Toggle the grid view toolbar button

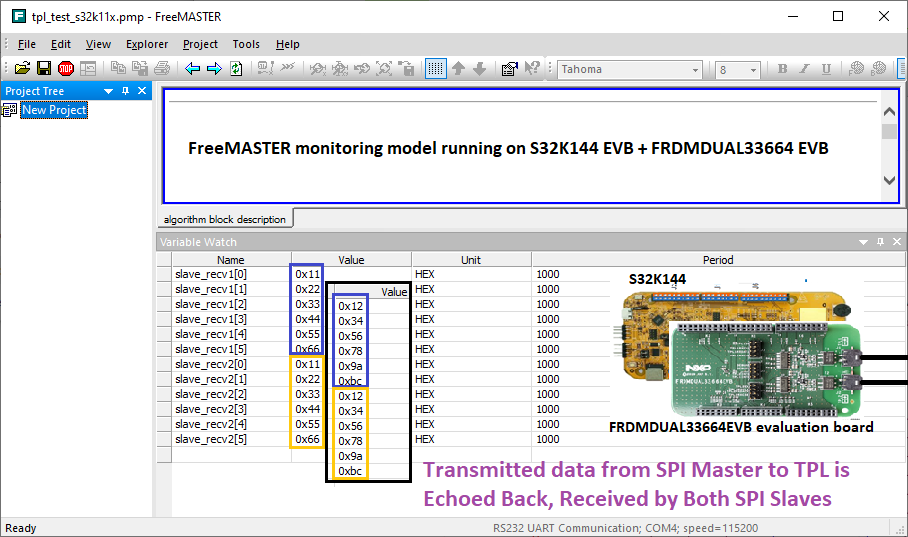tap(435, 68)
